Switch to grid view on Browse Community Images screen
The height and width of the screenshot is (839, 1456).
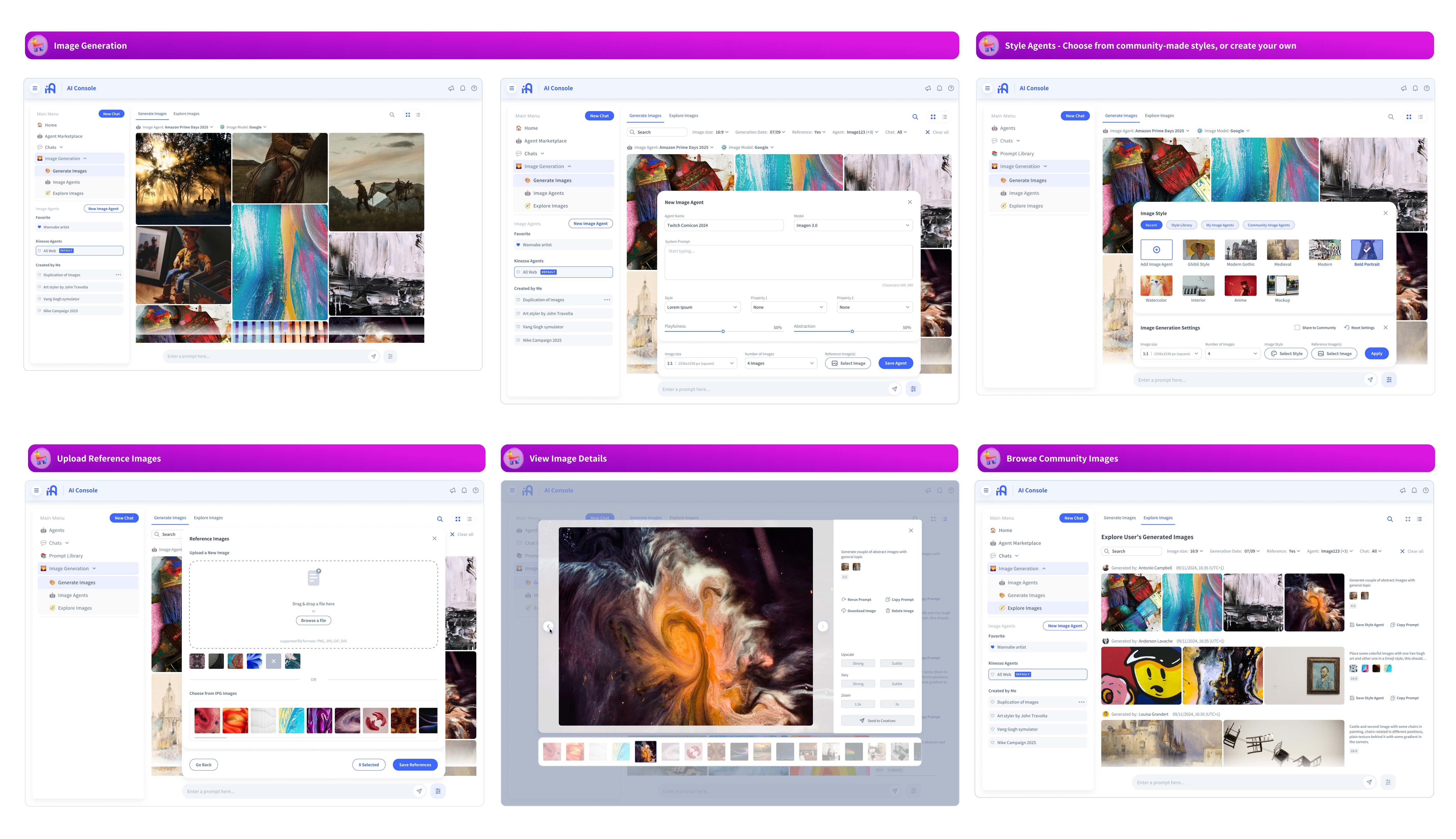(x=1408, y=519)
